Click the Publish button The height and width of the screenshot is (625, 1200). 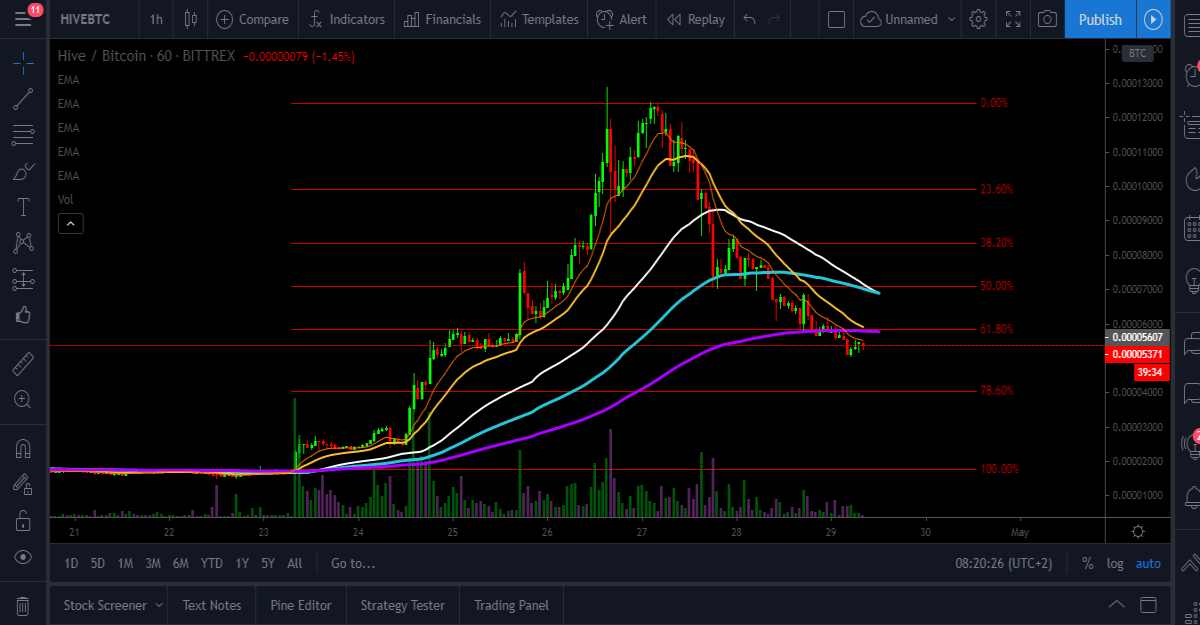[x=1100, y=19]
